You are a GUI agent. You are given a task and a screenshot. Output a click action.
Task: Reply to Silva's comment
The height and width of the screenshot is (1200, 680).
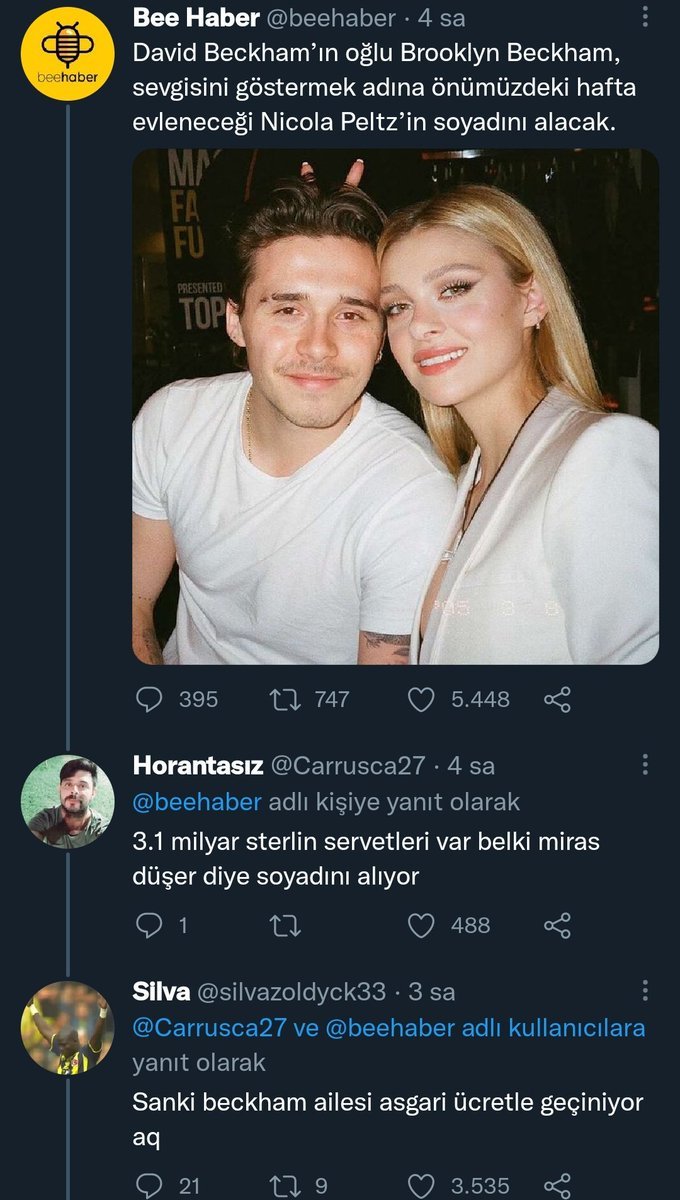[148, 1185]
